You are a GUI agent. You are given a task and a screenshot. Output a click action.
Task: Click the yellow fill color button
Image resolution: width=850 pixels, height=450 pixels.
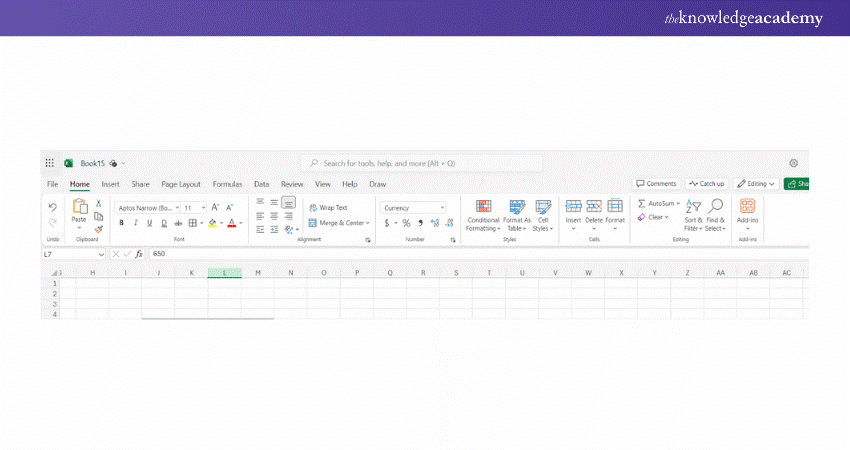212,223
